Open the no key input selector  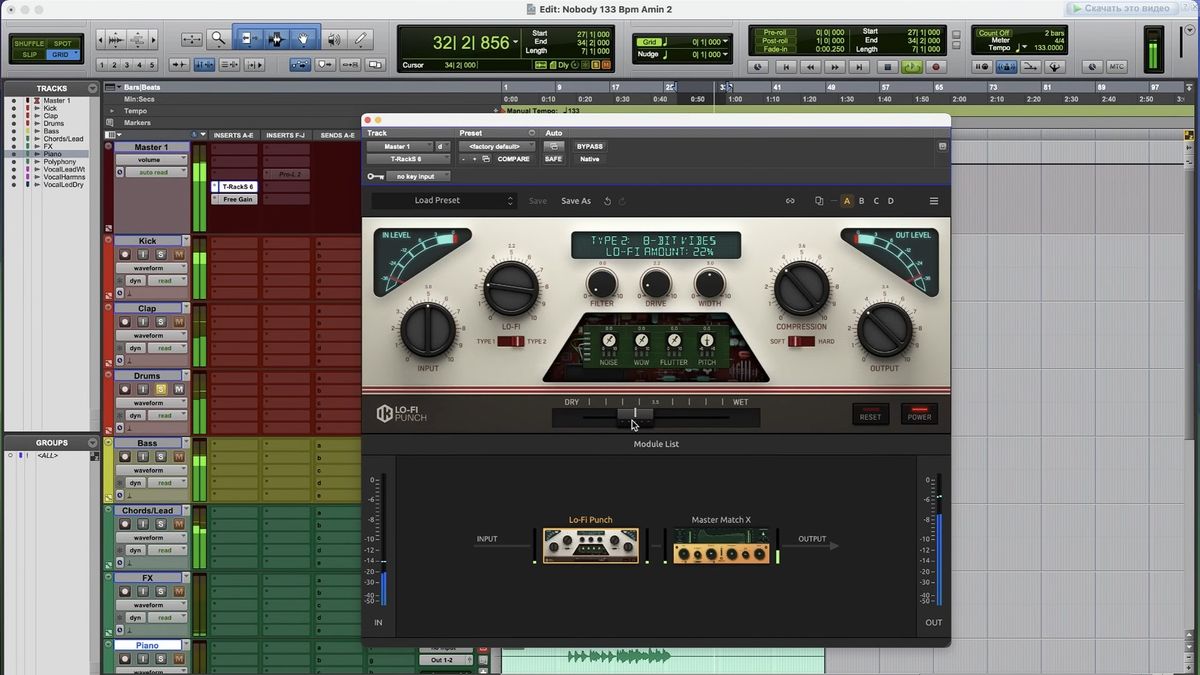tap(415, 176)
